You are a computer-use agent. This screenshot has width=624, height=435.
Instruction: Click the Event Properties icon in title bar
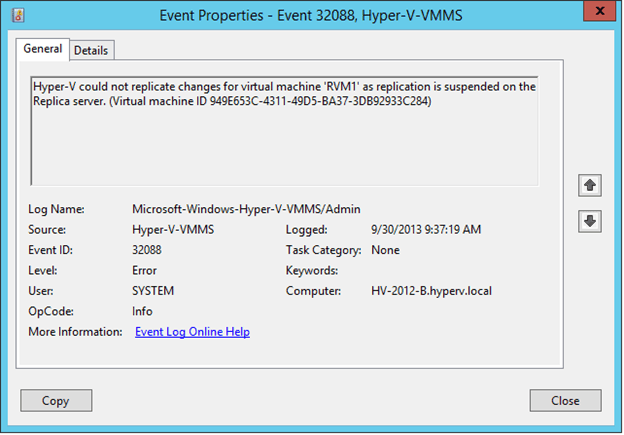18,16
